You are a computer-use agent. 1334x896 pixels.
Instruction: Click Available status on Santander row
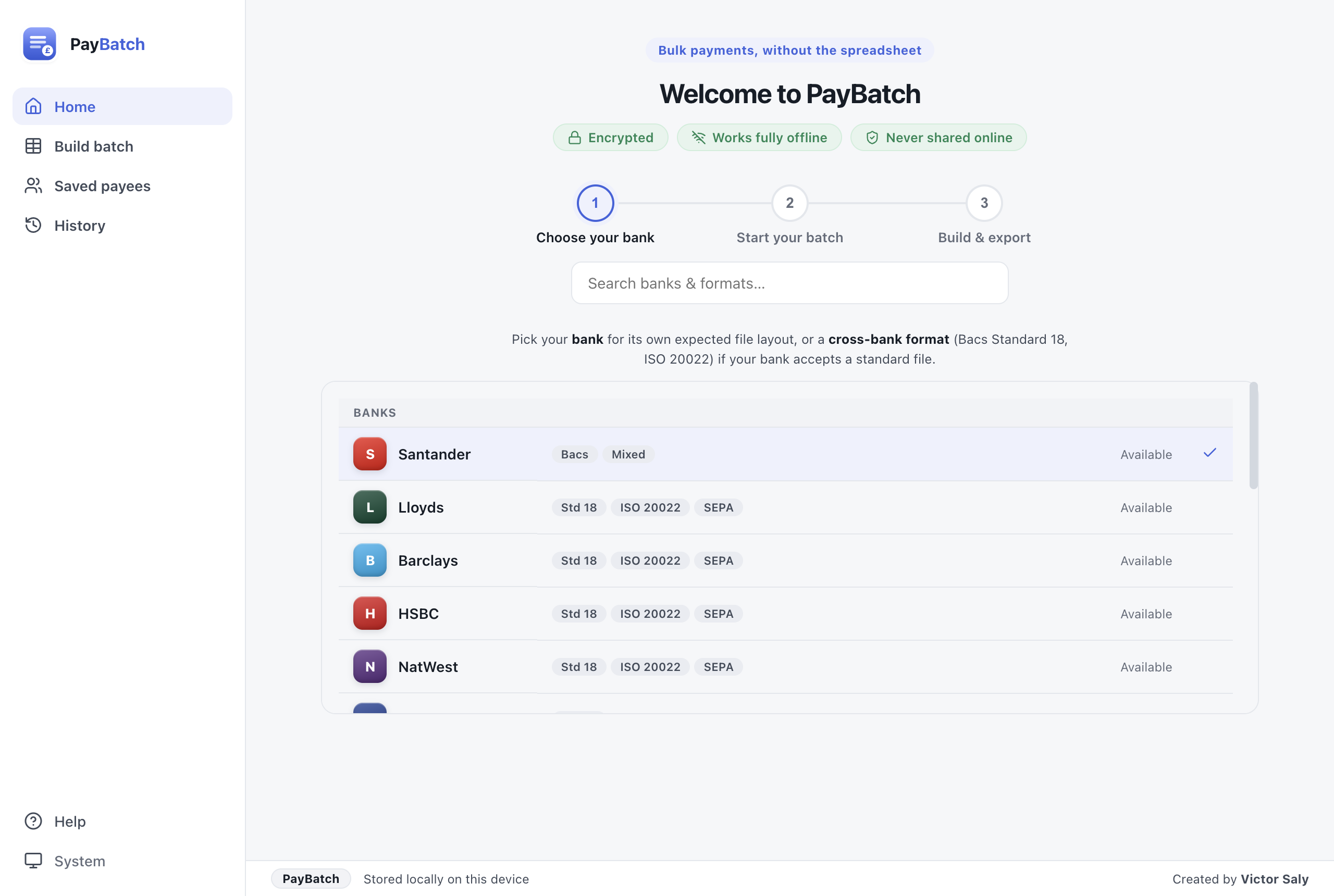1146,454
